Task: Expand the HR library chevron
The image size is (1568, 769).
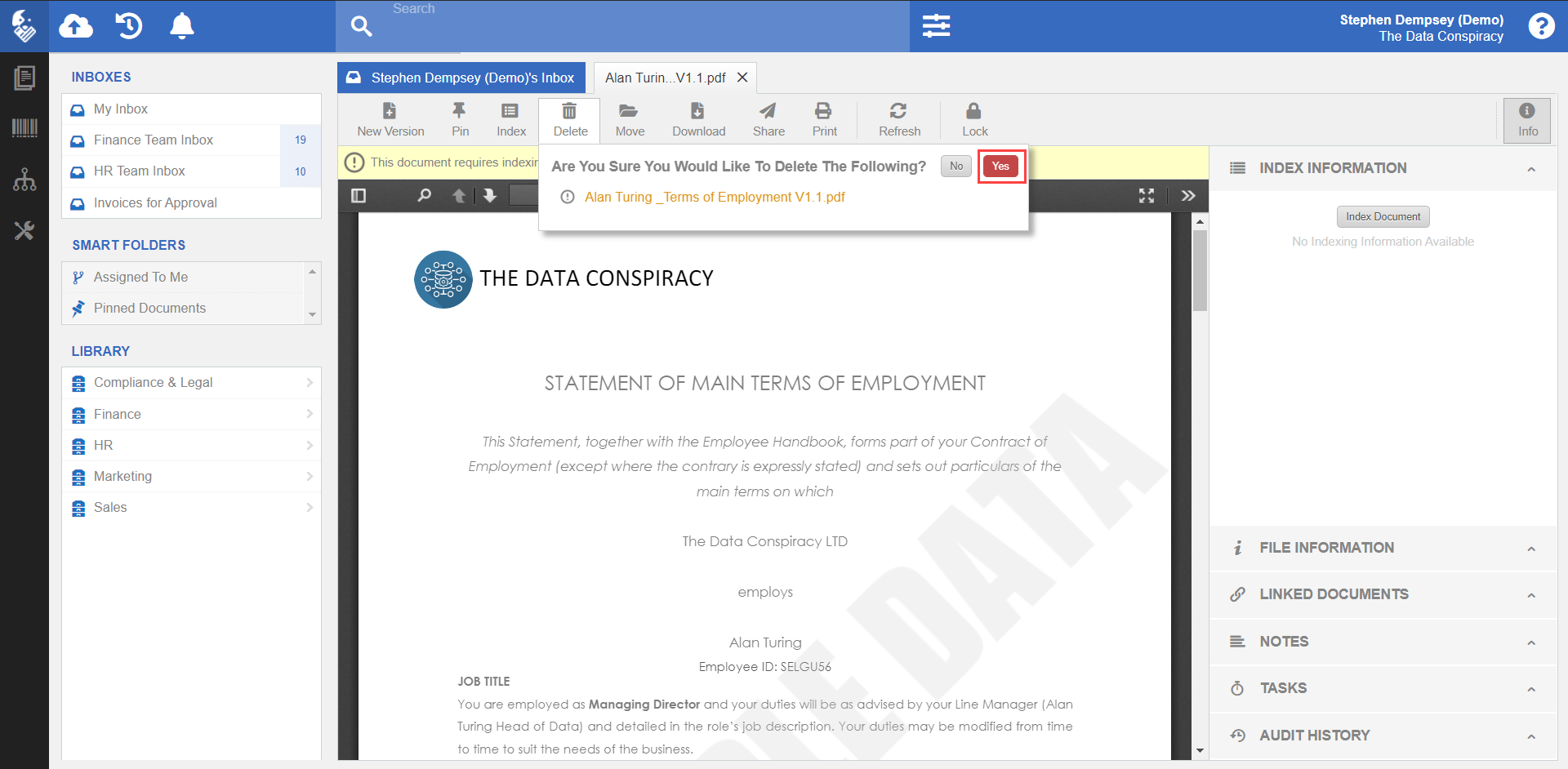Action: pos(310,446)
